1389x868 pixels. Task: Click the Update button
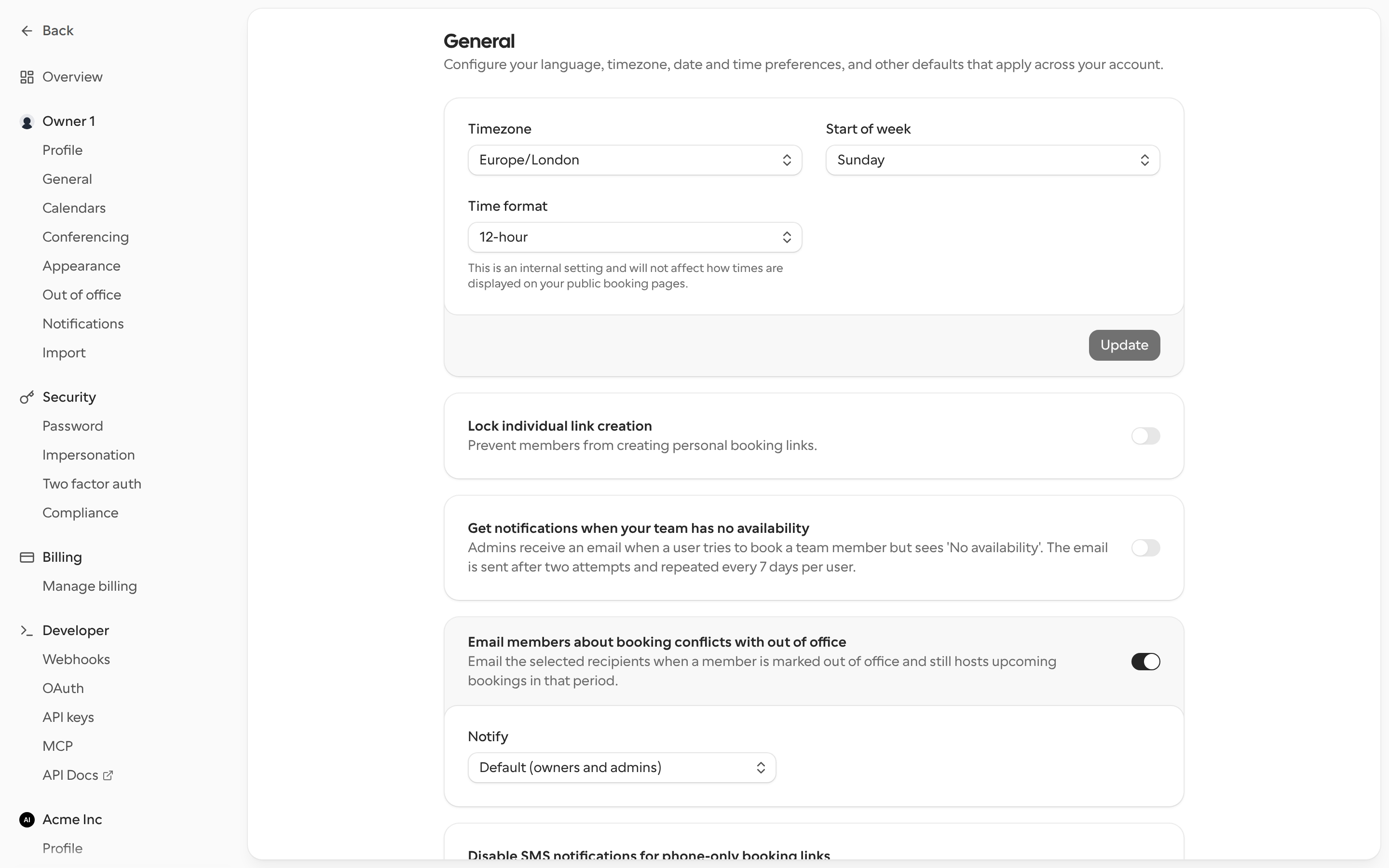point(1124,345)
